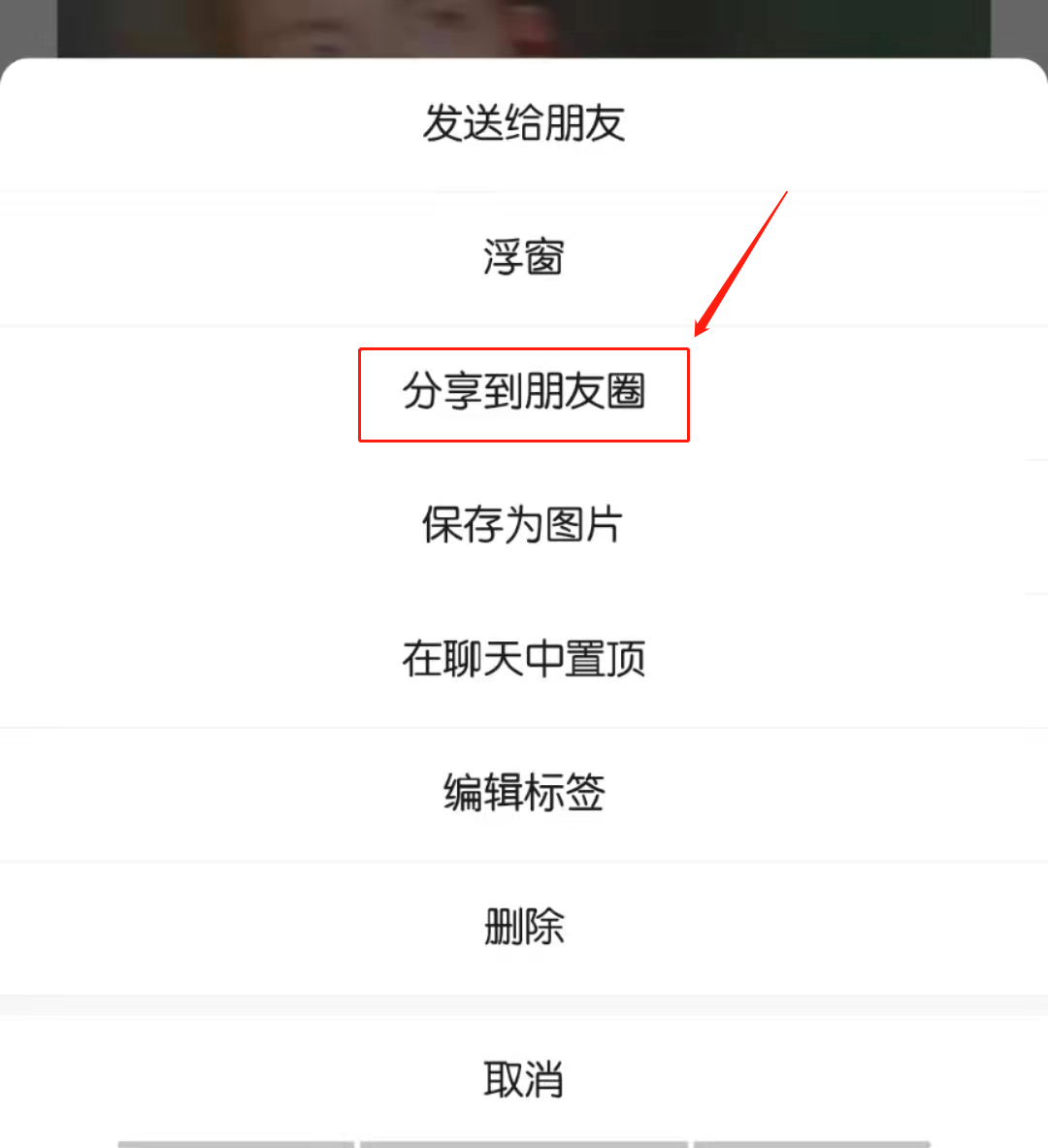The width and height of the screenshot is (1048, 1148).
Task: Click dimmed photo above the action sheet
Action: click(x=524, y=28)
